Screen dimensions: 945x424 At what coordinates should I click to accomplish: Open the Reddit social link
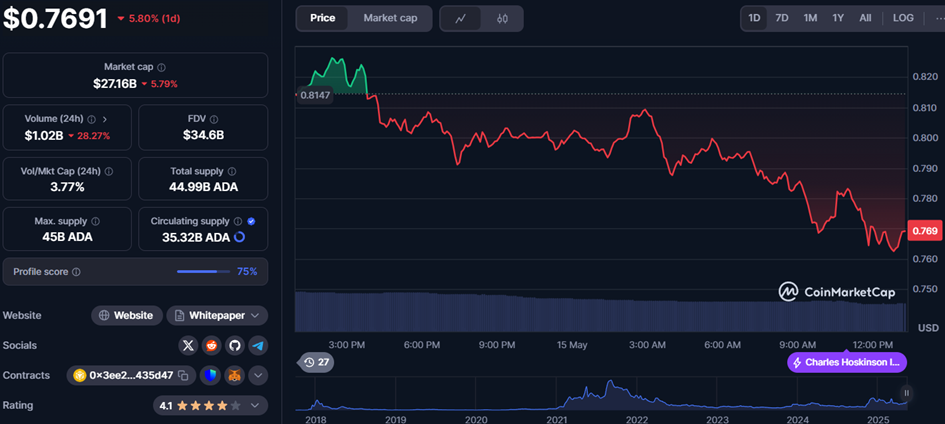[x=212, y=346]
